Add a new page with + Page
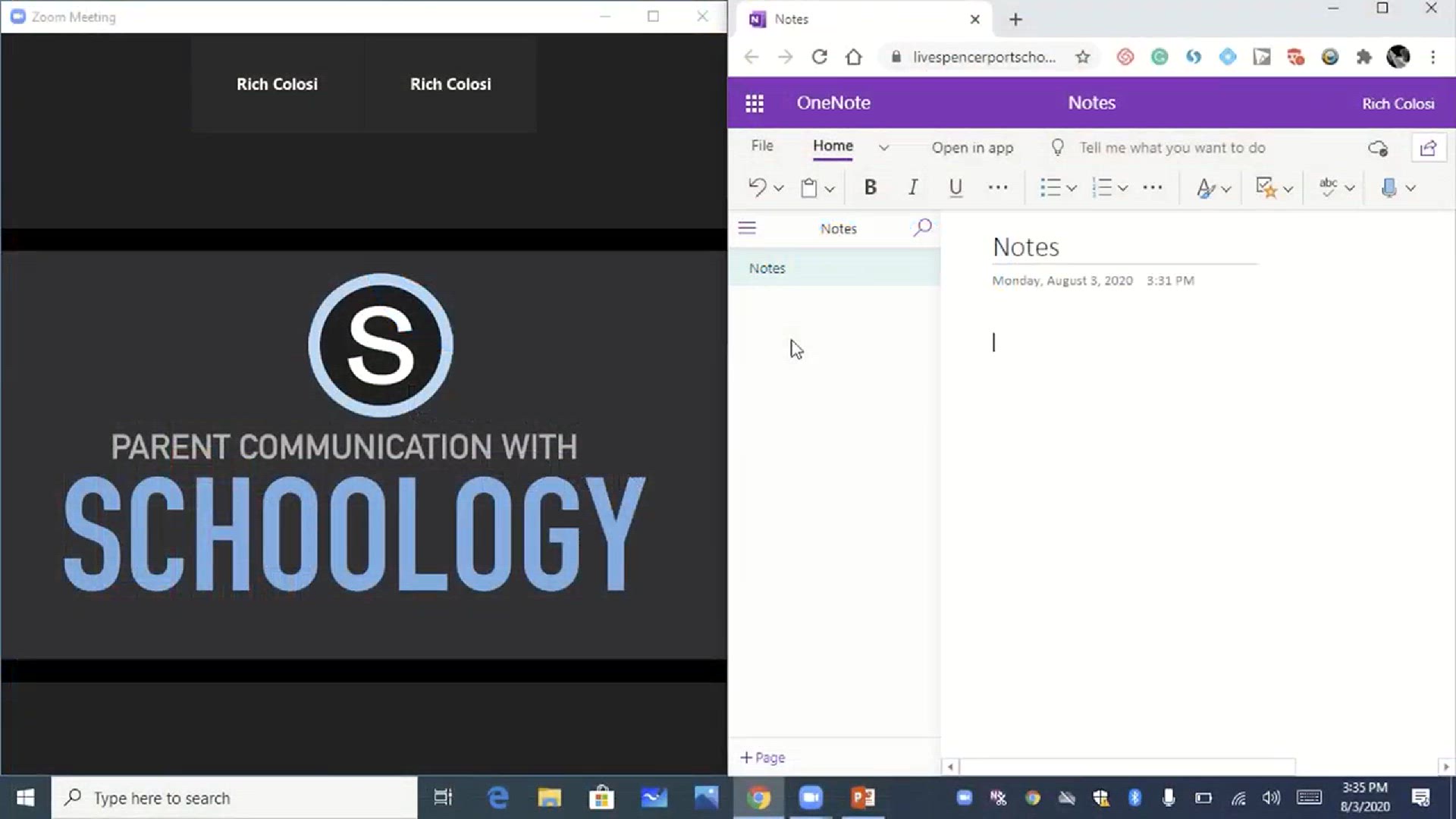Viewport: 1456px width, 819px height. pyautogui.click(x=763, y=758)
